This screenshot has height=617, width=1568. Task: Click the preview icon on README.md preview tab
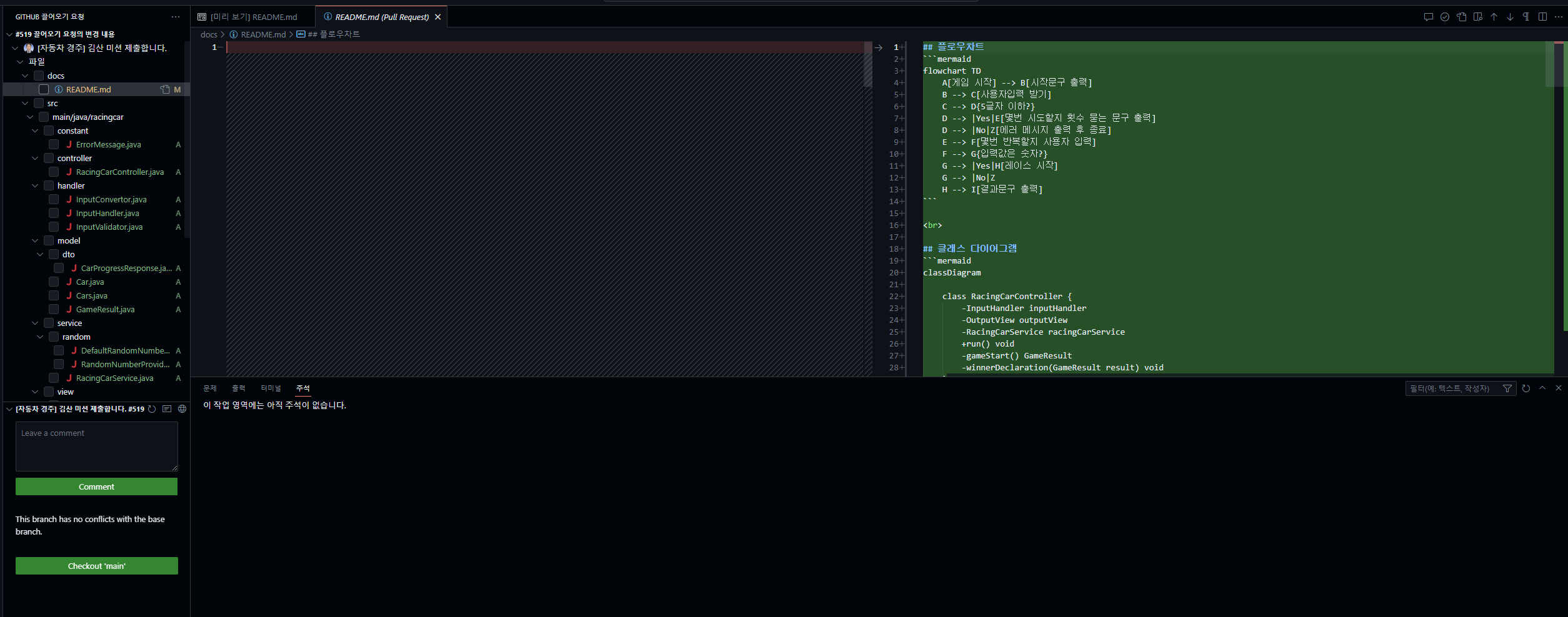[x=202, y=17]
